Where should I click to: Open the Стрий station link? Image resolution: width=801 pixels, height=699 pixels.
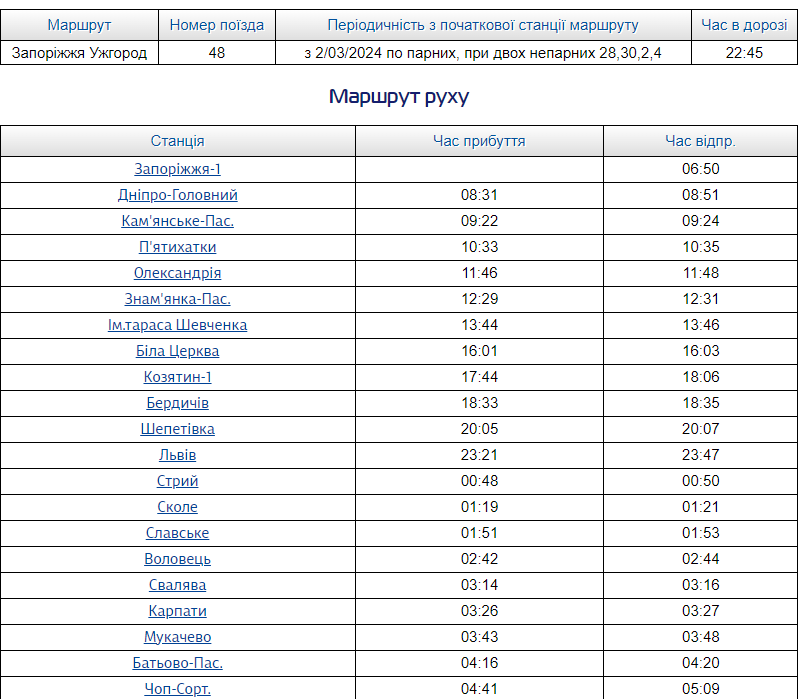(177, 481)
